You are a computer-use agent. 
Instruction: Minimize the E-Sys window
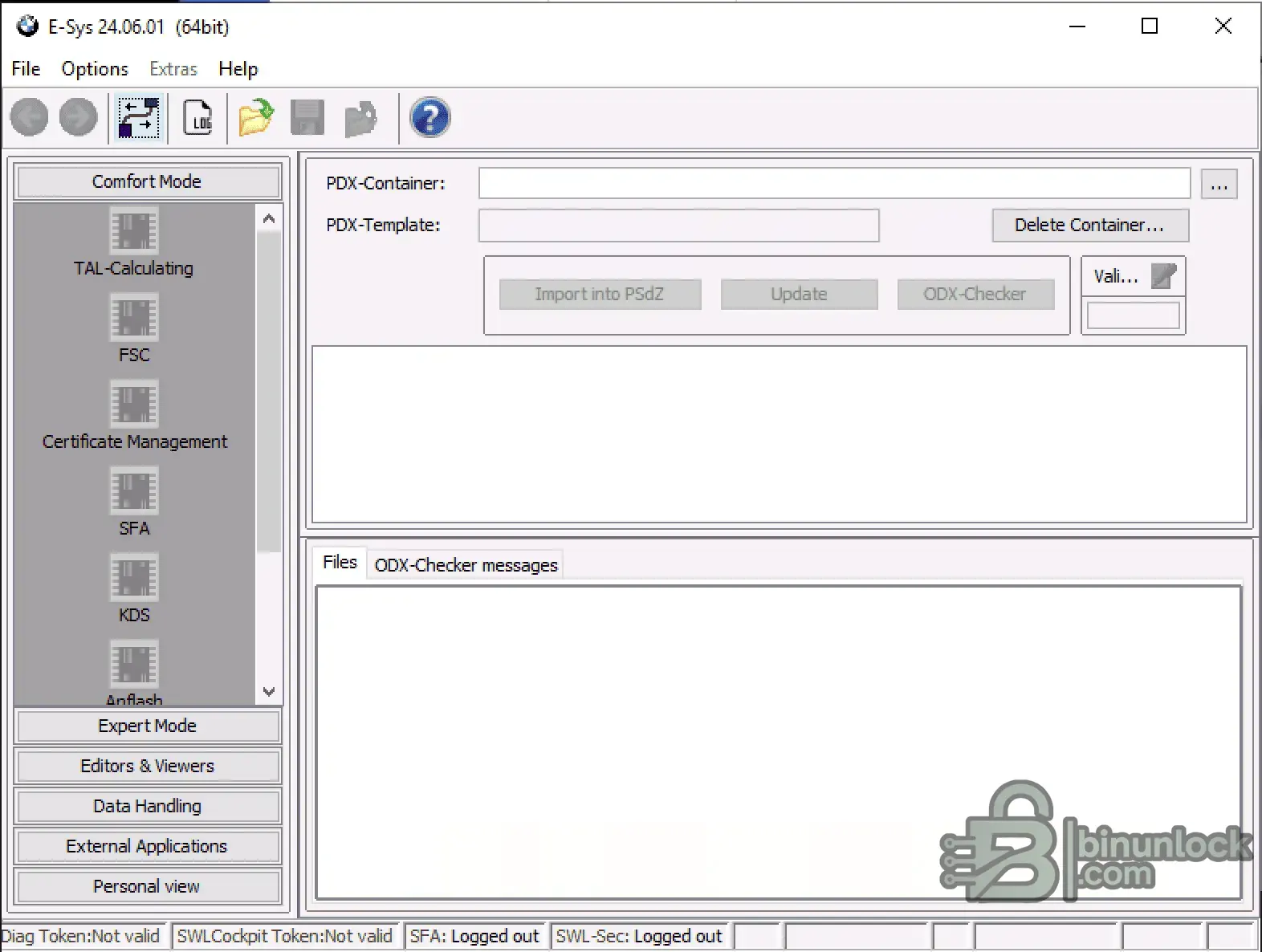click(x=1077, y=26)
